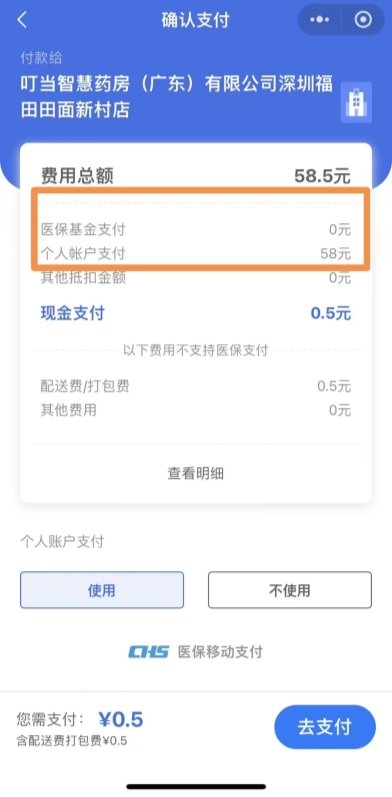Tap the 其他费用 0元 row

pos(196,410)
